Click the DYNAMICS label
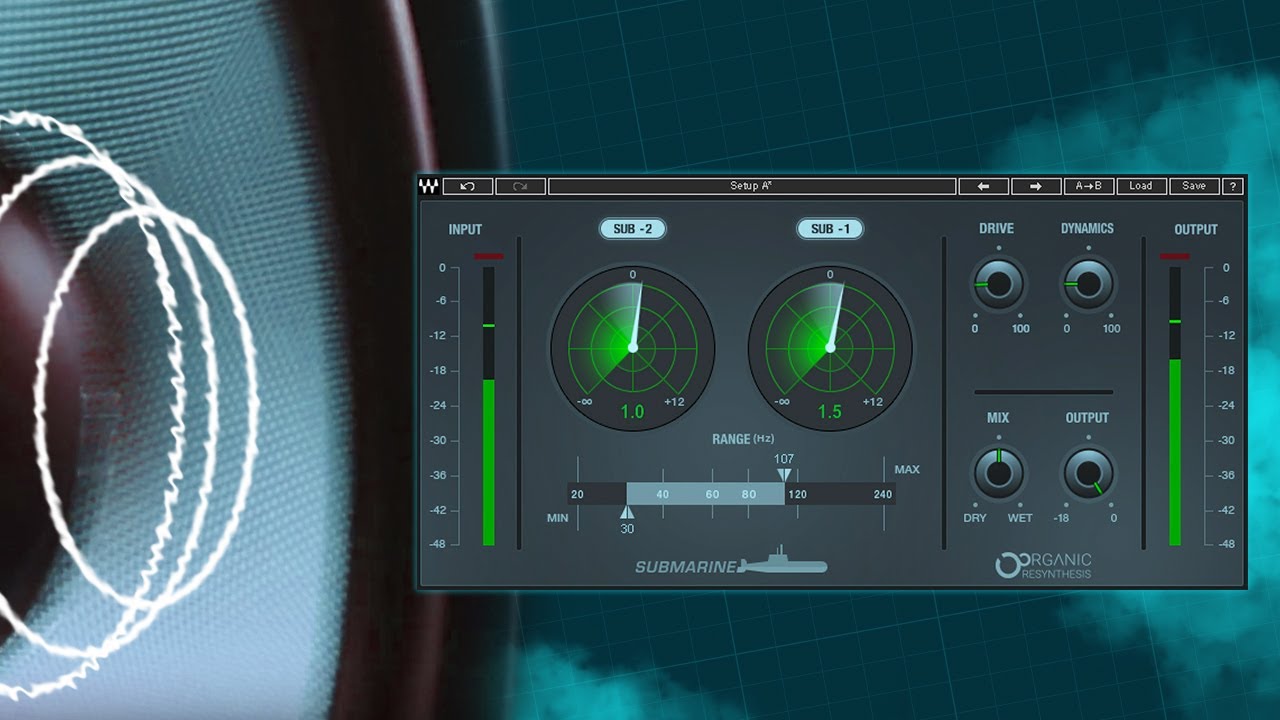The height and width of the screenshot is (720, 1280). (x=1087, y=229)
